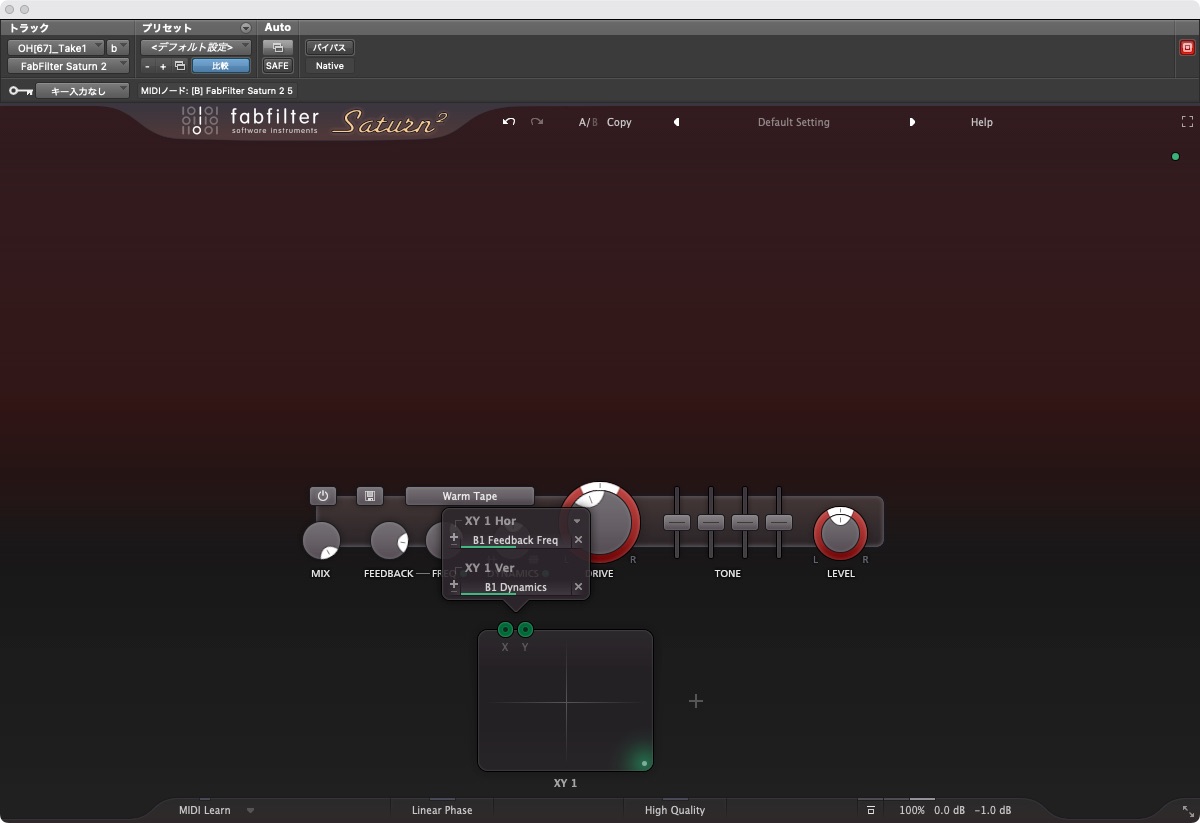
Task: Open the Default Setting preset menu
Action: click(x=793, y=122)
